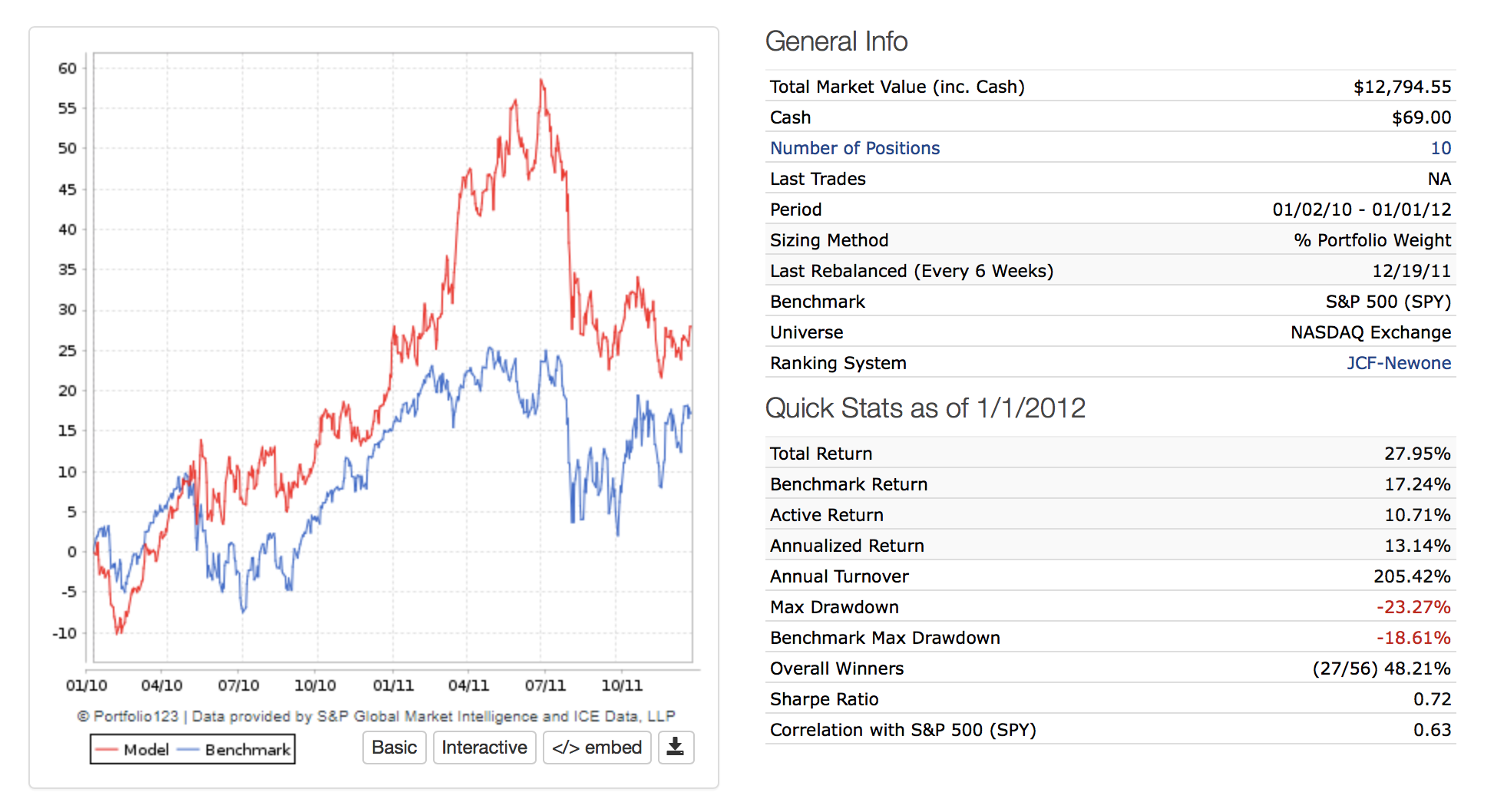Switch chart to Interactive view
1494x812 pixels.
484,748
